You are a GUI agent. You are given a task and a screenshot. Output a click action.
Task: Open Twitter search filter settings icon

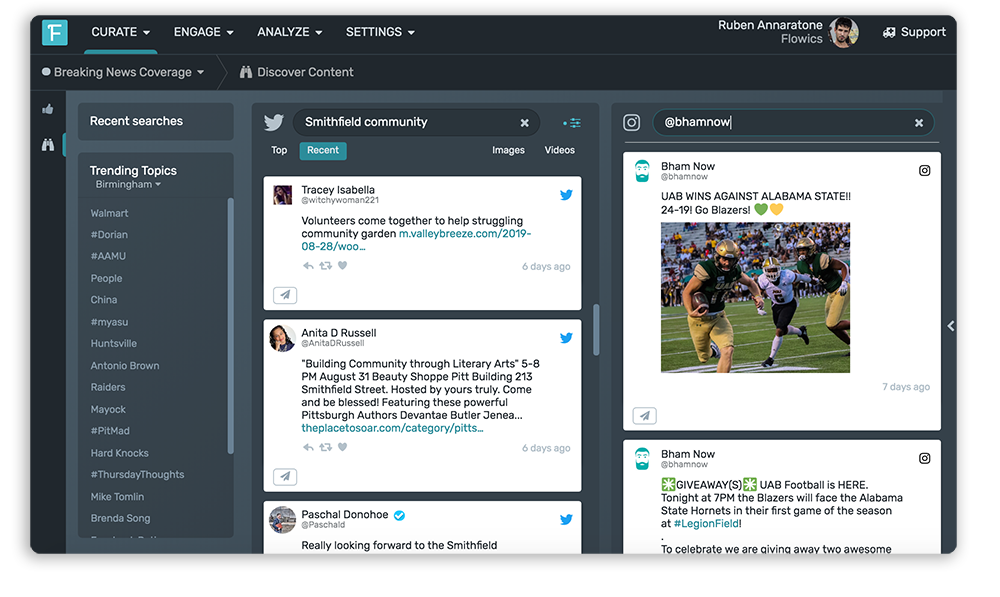[572, 123]
